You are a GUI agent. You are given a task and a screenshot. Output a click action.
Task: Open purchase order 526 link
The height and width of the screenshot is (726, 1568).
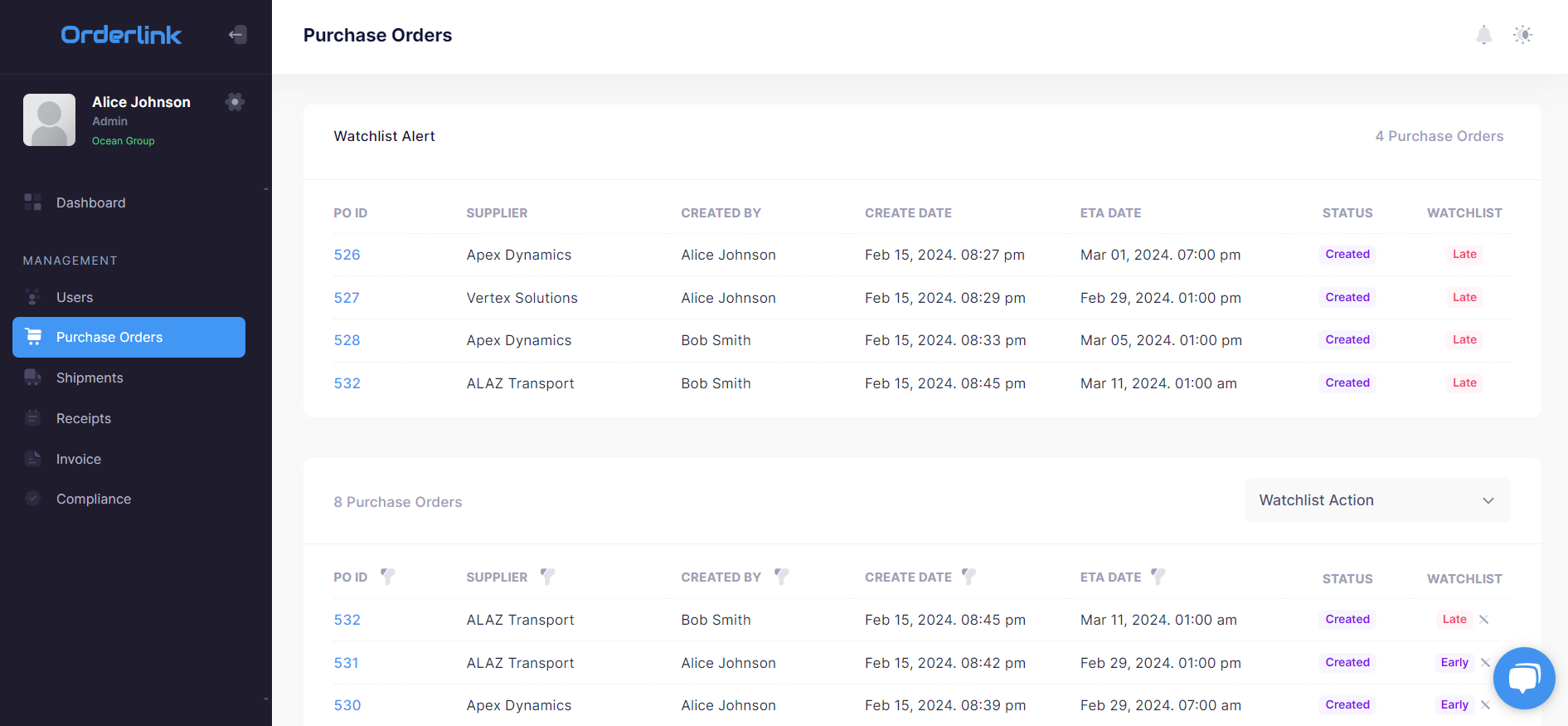tap(347, 255)
